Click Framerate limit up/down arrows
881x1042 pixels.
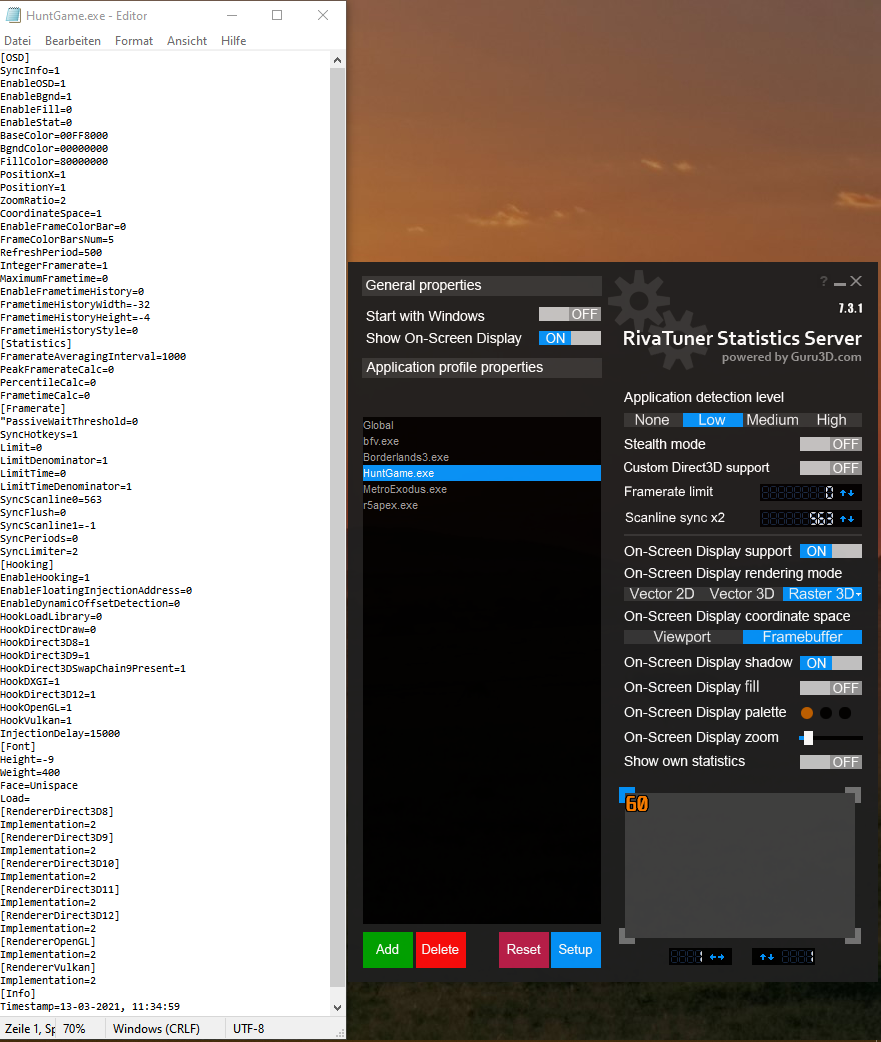pos(847,493)
